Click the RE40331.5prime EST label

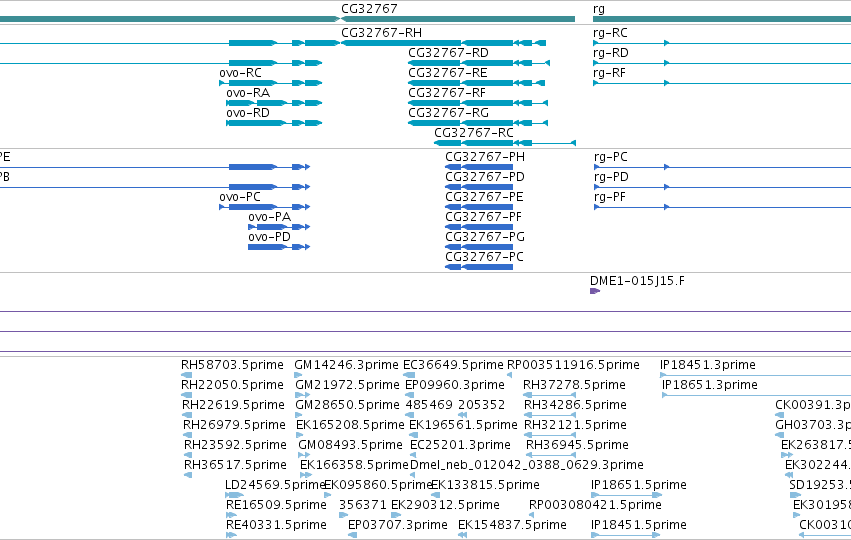[276, 525]
